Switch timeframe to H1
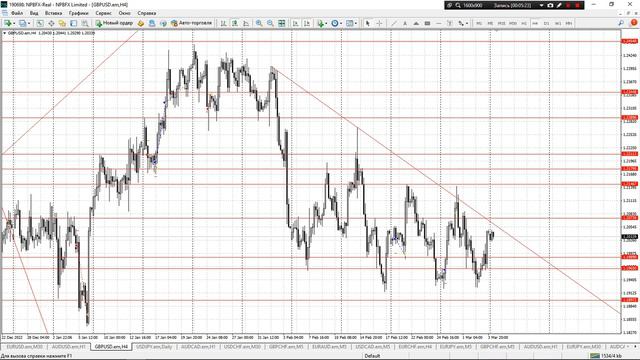 tap(524, 23)
